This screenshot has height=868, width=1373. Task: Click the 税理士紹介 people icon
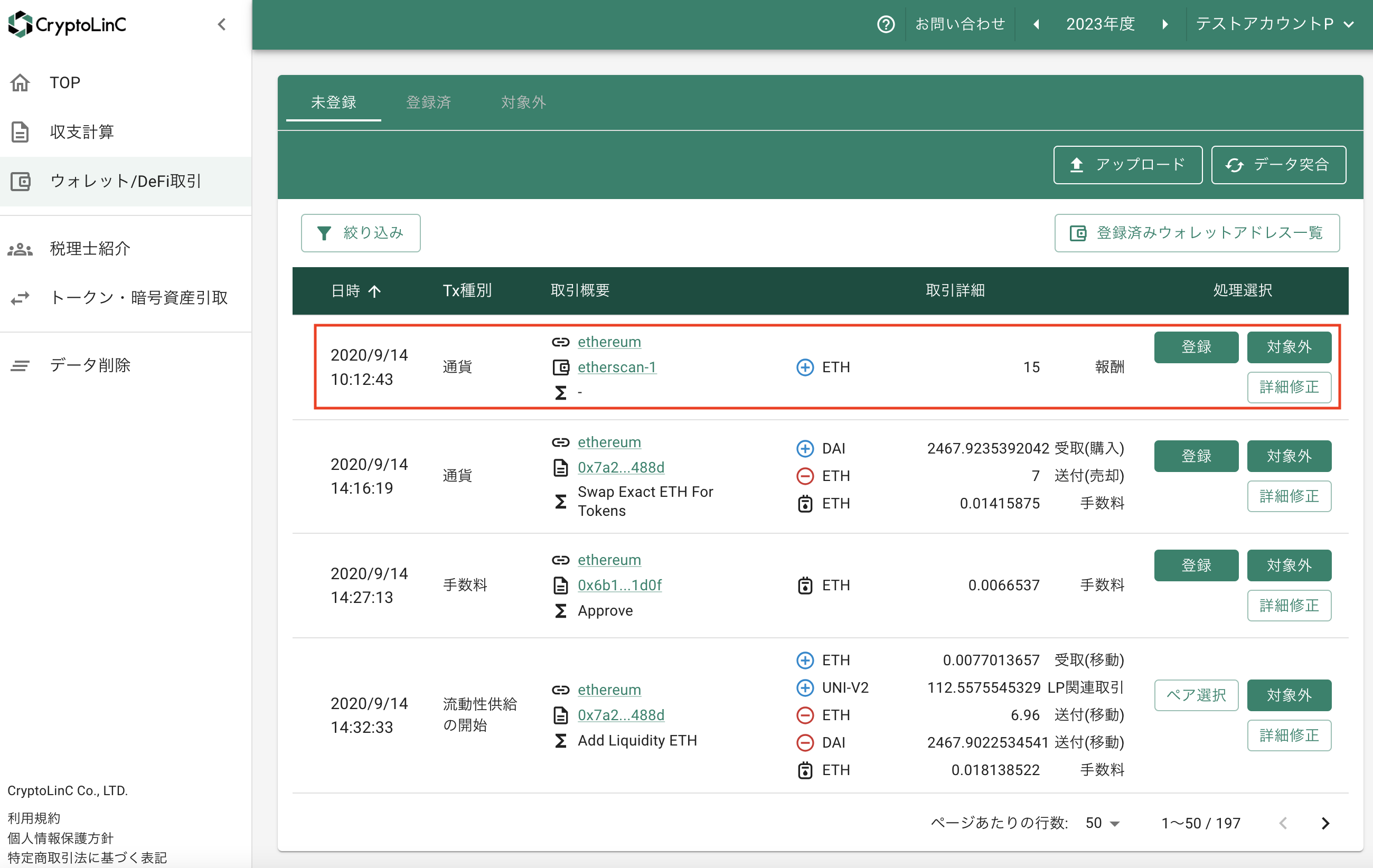click(x=20, y=249)
